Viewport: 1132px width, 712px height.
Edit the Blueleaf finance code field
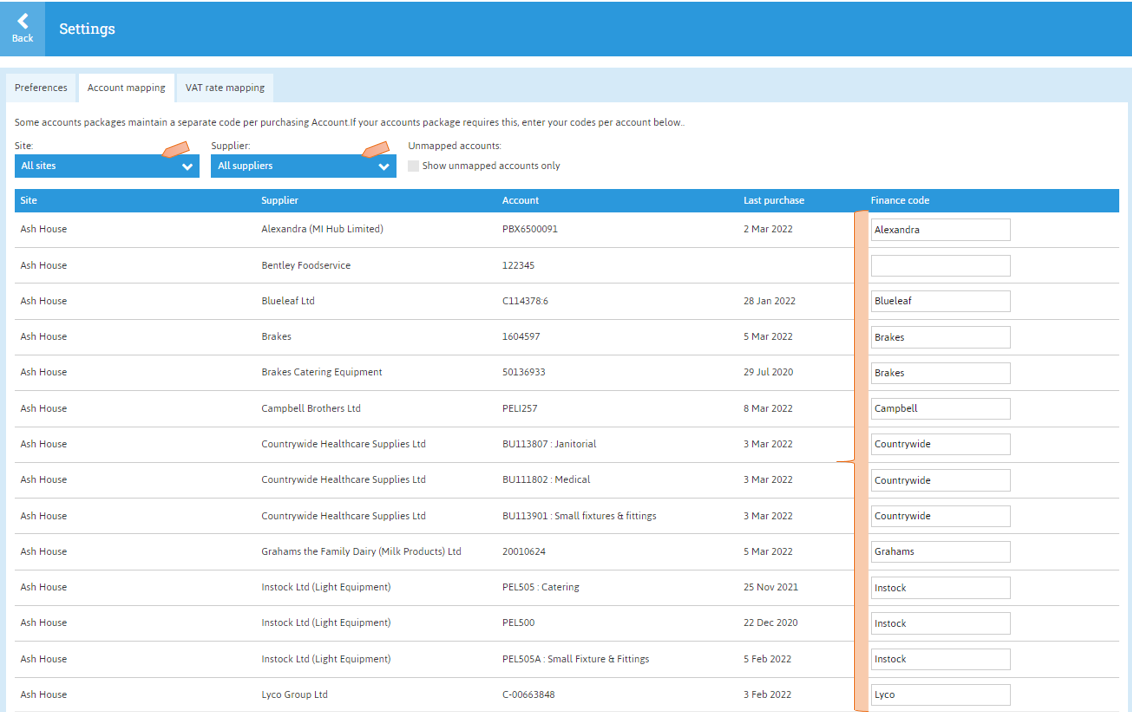pyautogui.click(x=940, y=301)
